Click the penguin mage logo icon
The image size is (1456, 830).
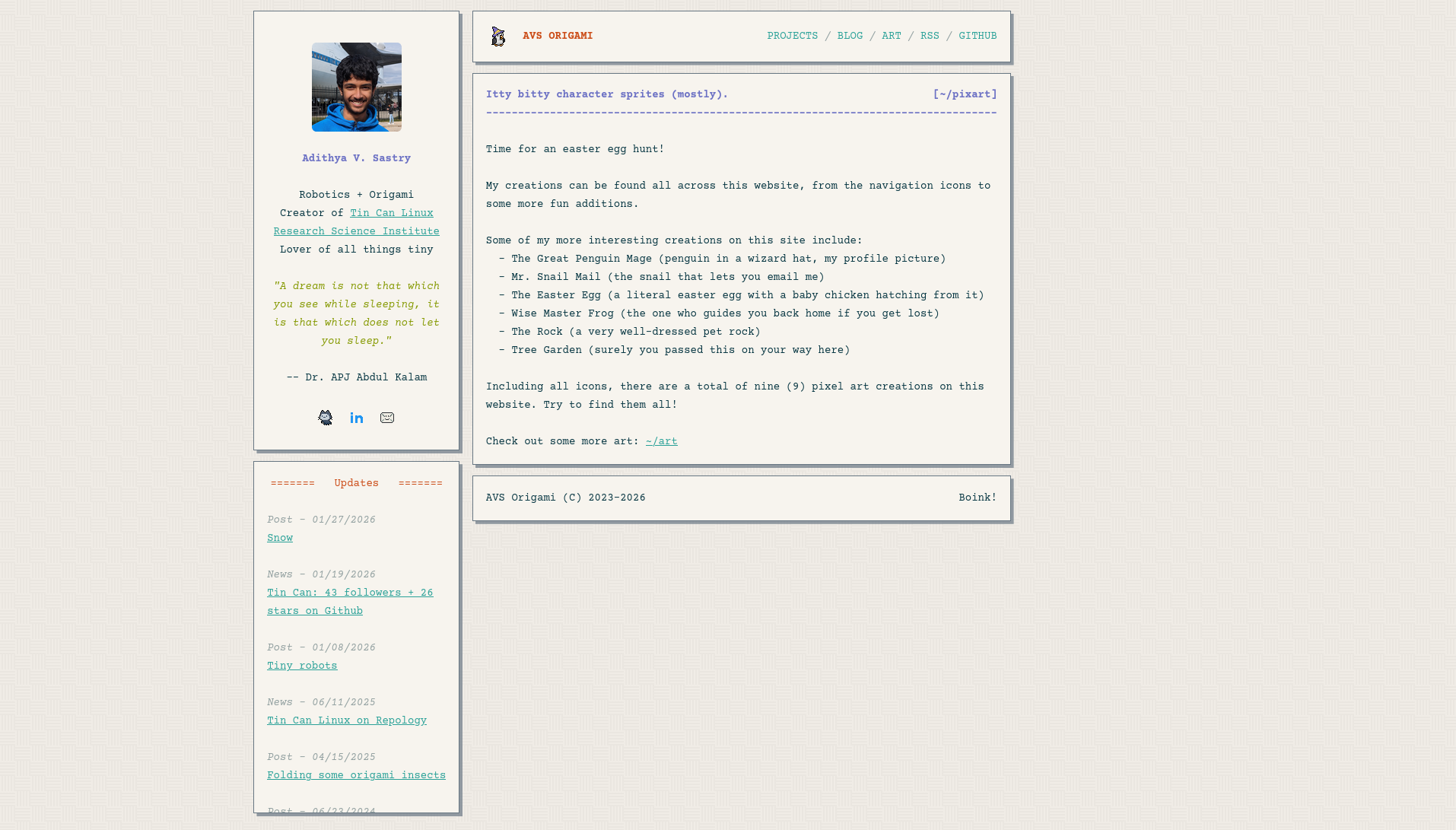498,37
